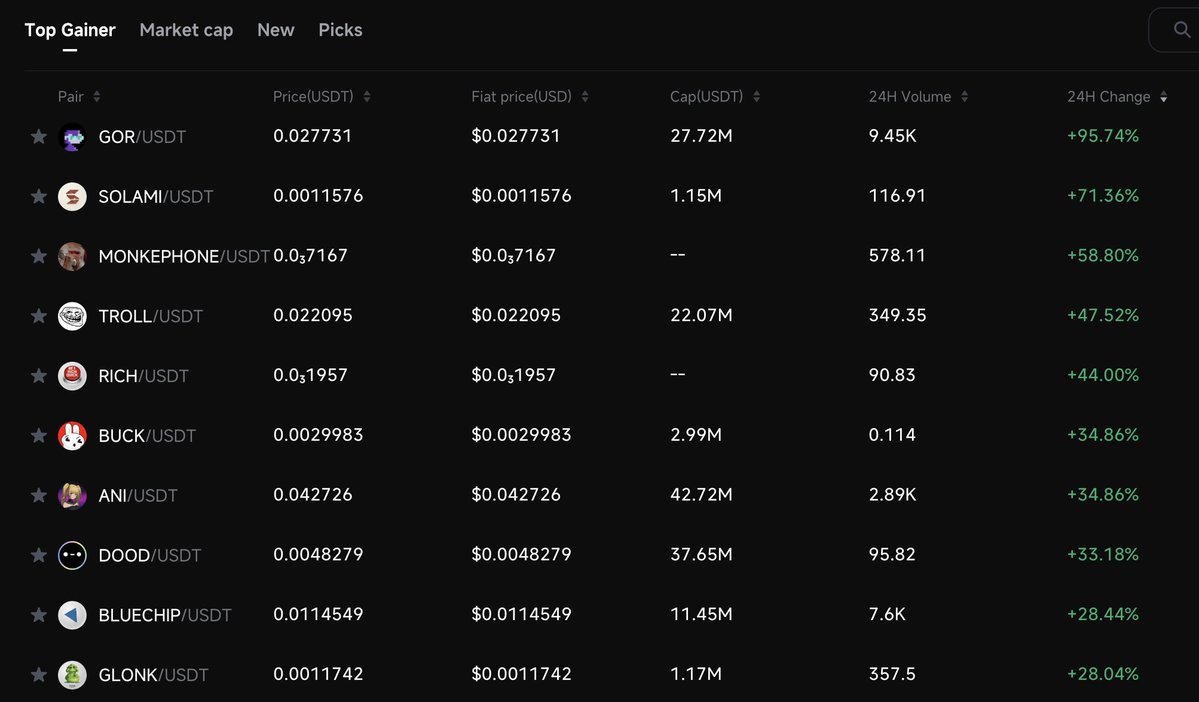Click the 0.0011742 GLONK price
The image size is (1199, 702).
click(318, 674)
